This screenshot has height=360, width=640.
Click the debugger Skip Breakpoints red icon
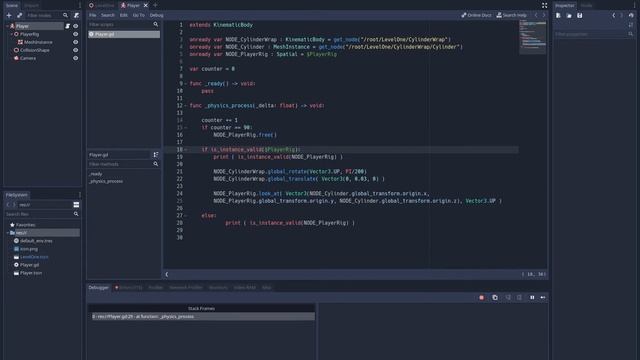tap(482, 298)
